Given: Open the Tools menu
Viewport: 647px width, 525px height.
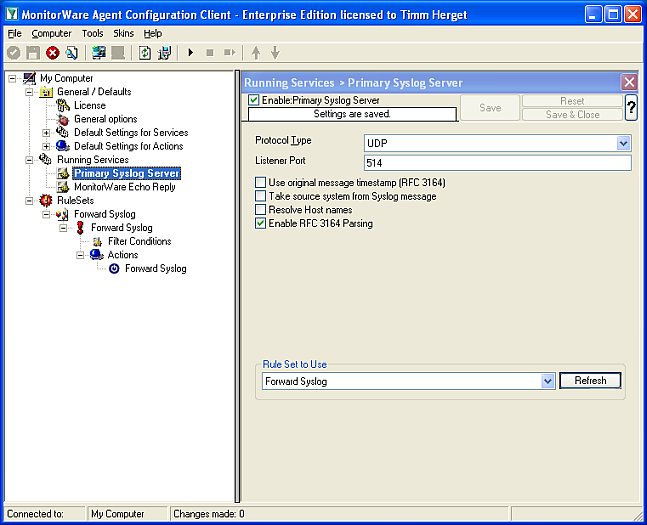Looking at the screenshot, I should pyautogui.click(x=92, y=33).
